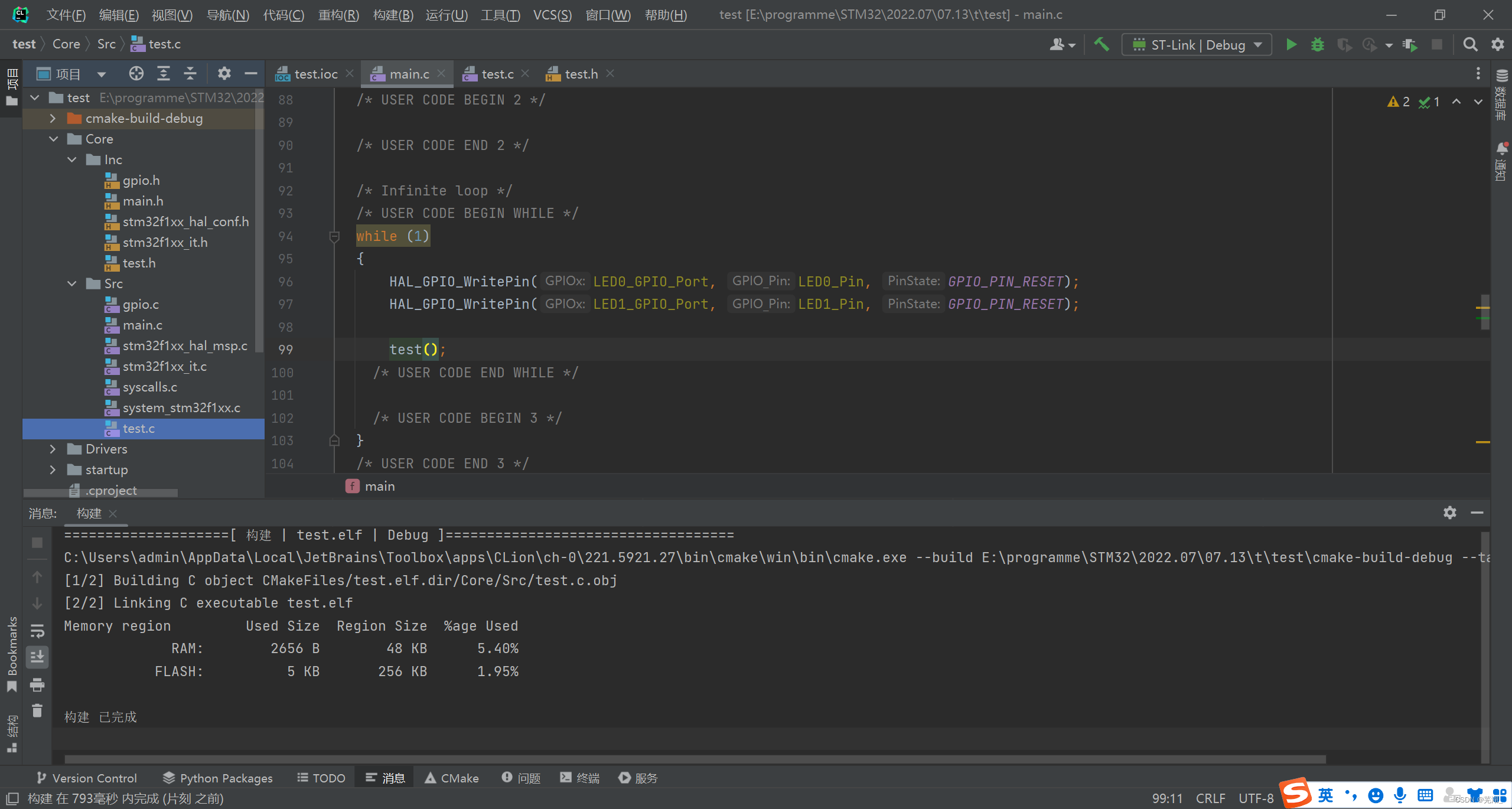1512x809 pixels.
Task: Click the build output horizontal scrollbar
Action: 695,759
